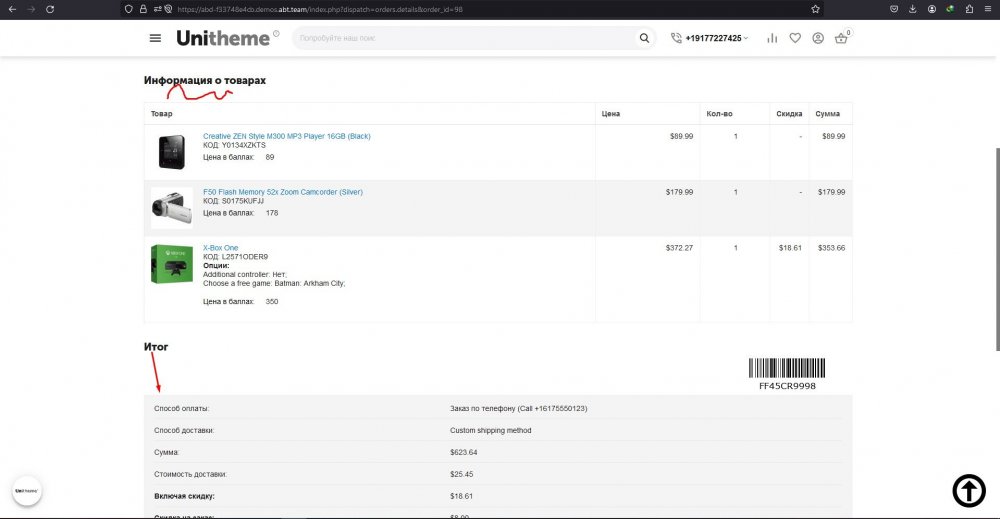Open F50 Flash Memory Camcorder link

pyautogui.click(x=283, y=192)
